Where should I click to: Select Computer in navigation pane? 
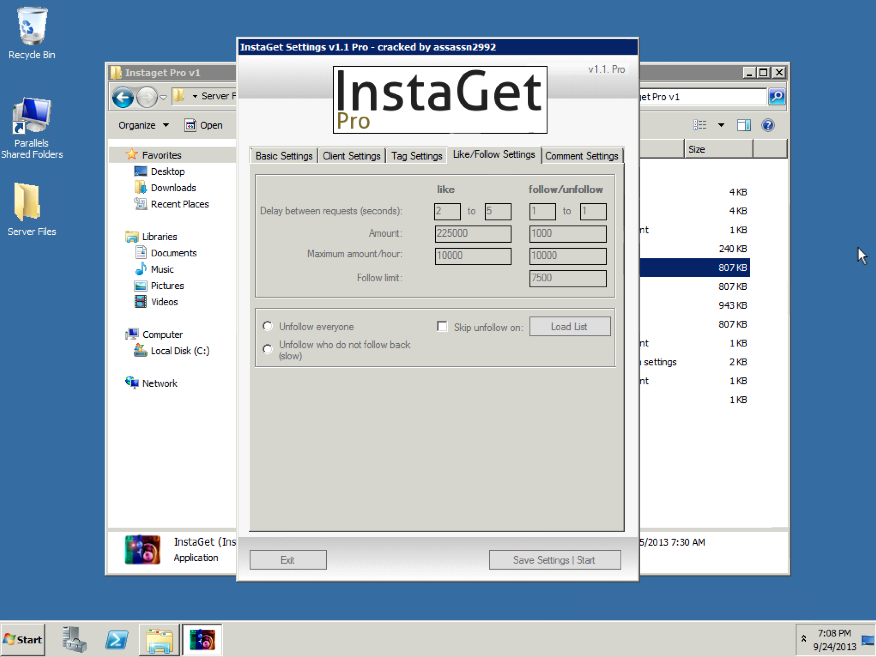coord(162,335)
